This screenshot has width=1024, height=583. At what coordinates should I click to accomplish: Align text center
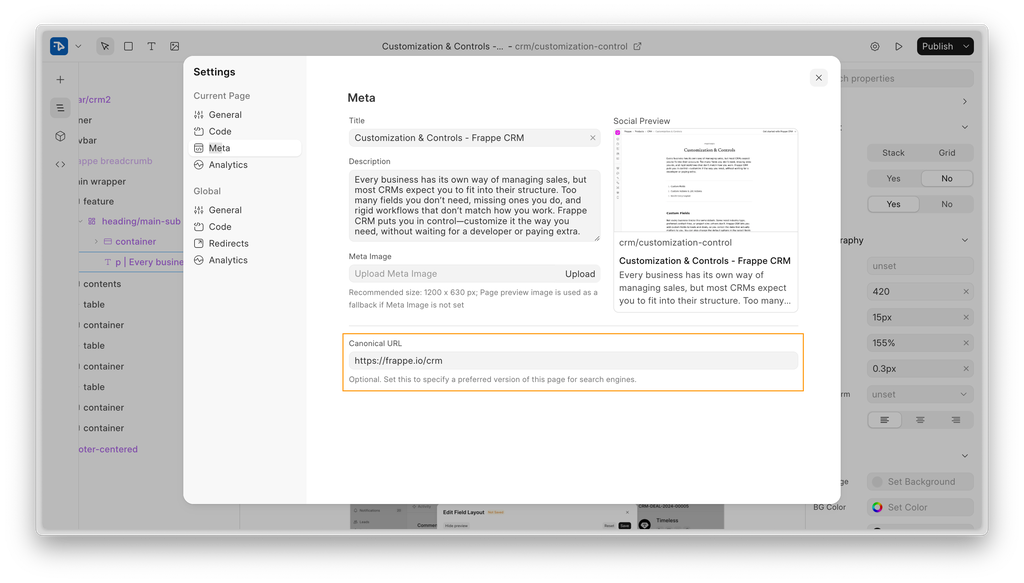coord(920,420)
